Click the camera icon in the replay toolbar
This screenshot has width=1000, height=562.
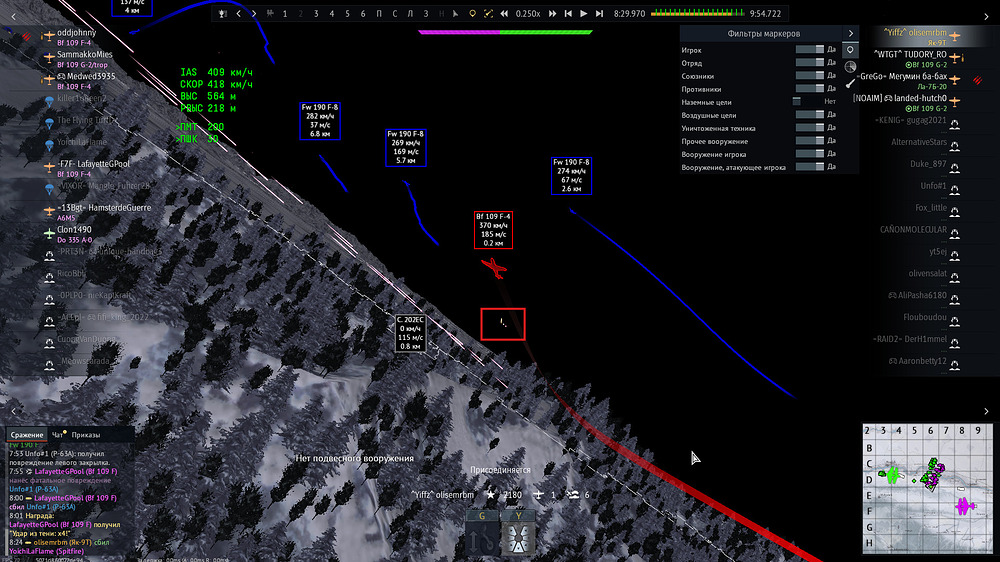pyautogui.click(x=270, y=13)
